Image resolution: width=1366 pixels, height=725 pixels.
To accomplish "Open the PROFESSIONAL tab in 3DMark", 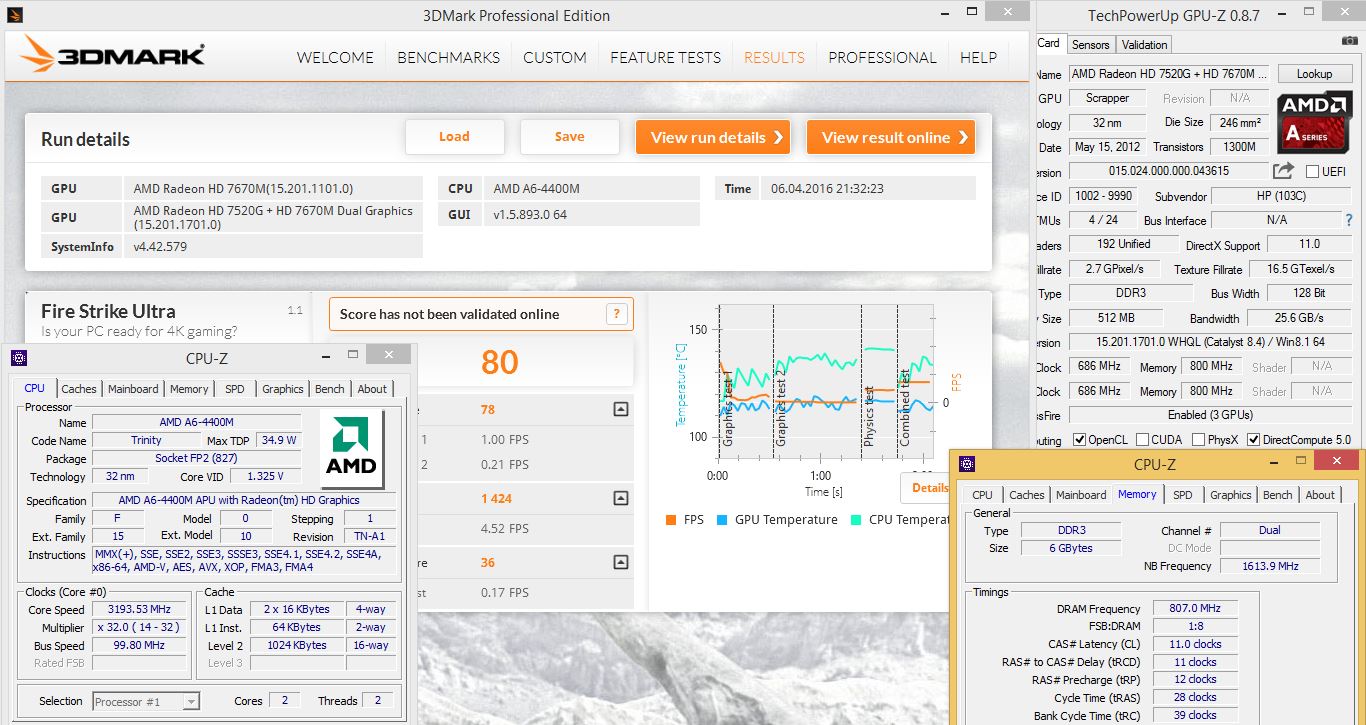I will click(x=882, y=57).
